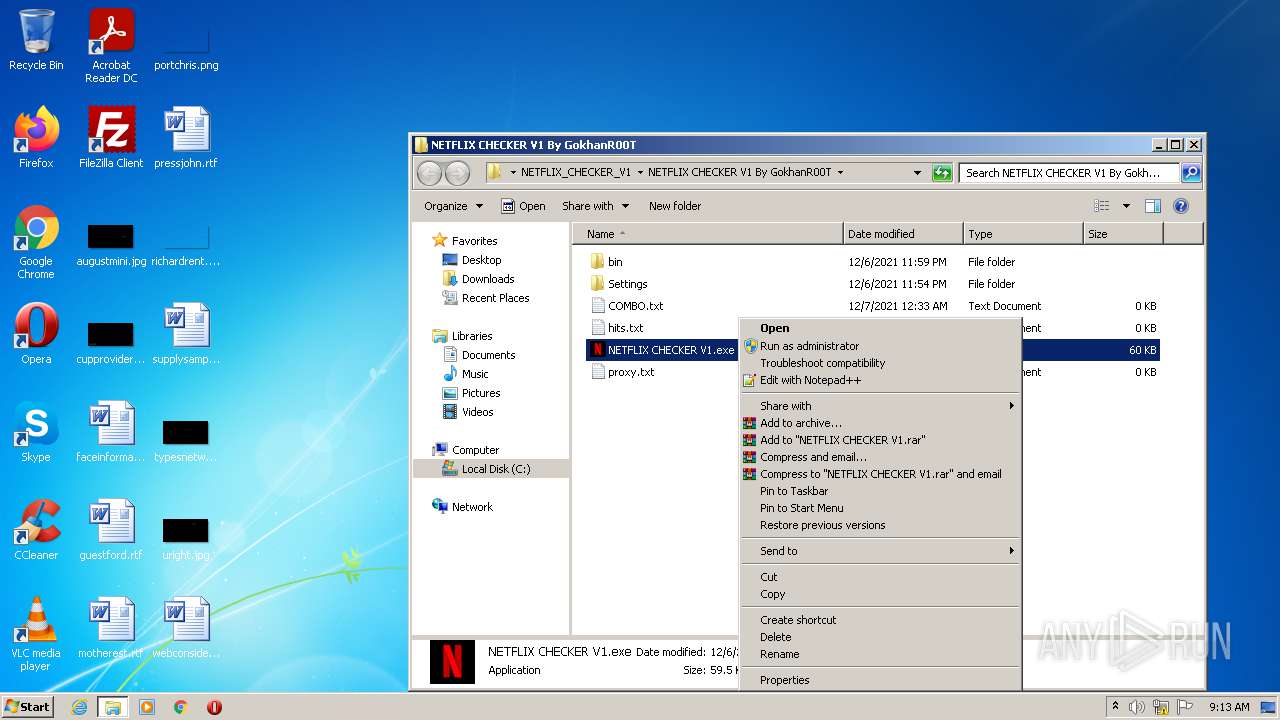Open the Organize dropdown menu
The height and width of the screenshot is (720, 1280).
453,206
